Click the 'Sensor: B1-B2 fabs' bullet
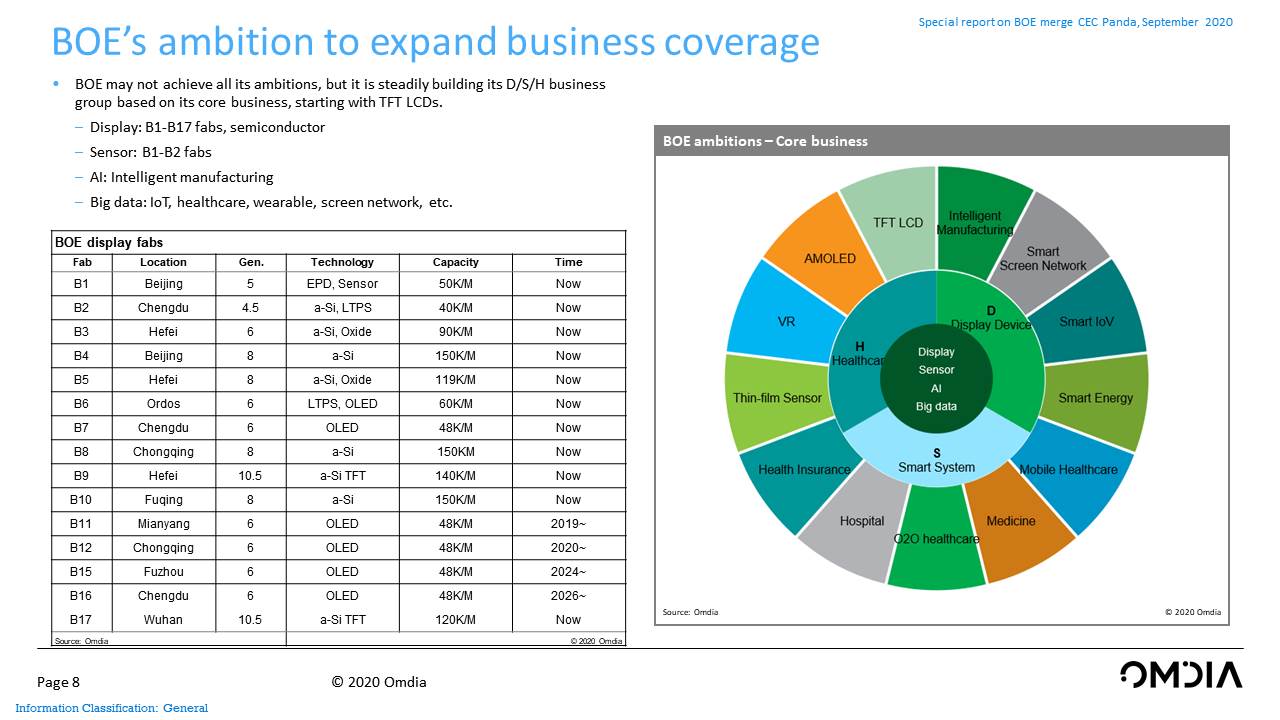The width and height of the screenshot is (1280, 720). point(150,153)
